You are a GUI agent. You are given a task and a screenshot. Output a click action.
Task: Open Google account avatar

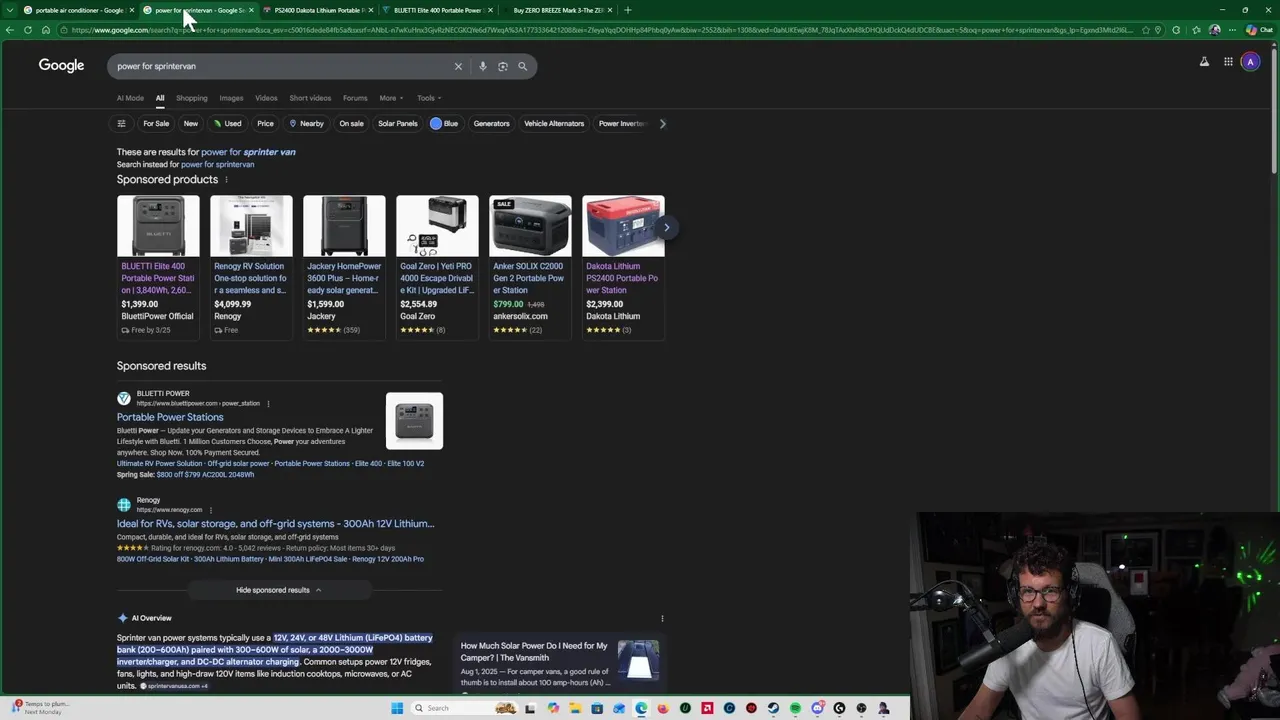click(1250, 62)
